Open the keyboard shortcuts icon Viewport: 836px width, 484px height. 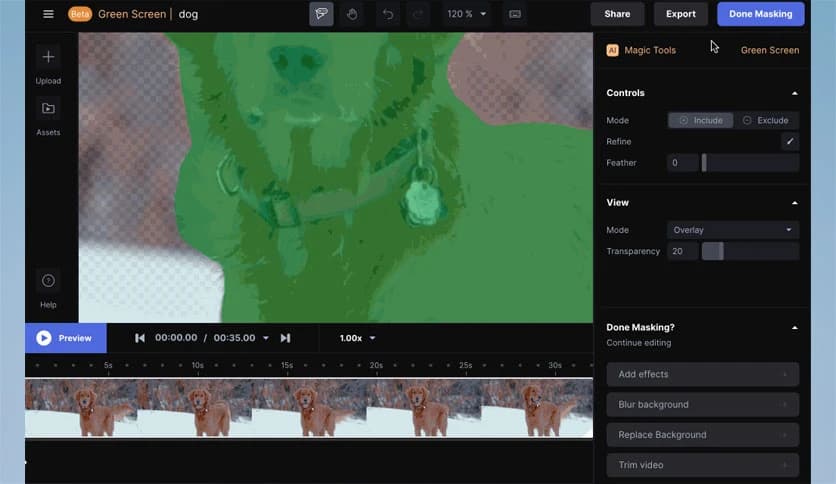pyautogui.click(x=515, y=14)
